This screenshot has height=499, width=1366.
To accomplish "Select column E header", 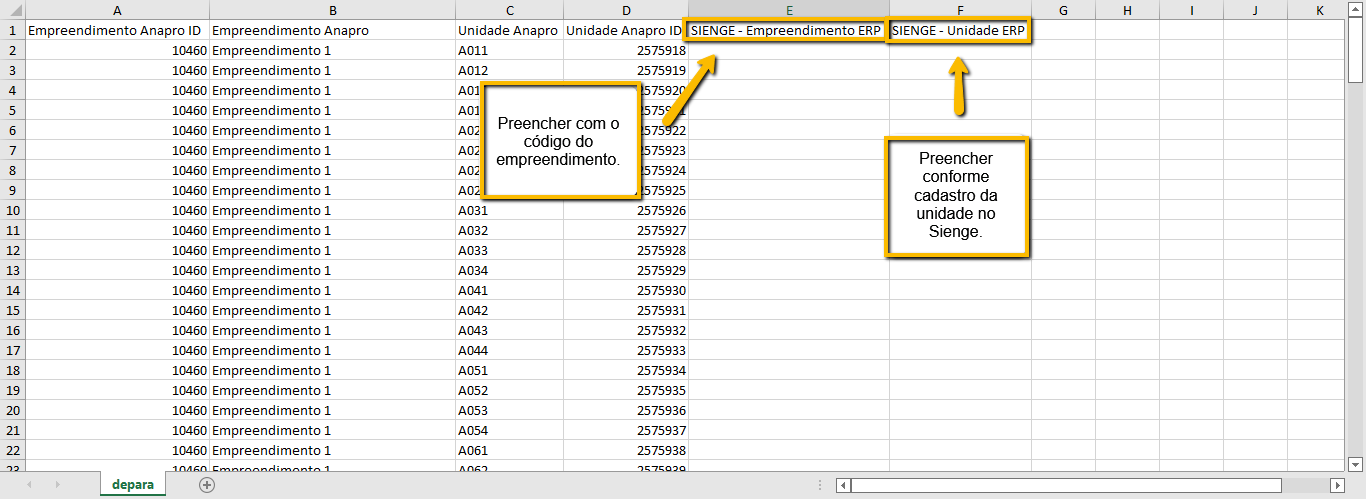I will pyautogui.click(x=788, y=10).
